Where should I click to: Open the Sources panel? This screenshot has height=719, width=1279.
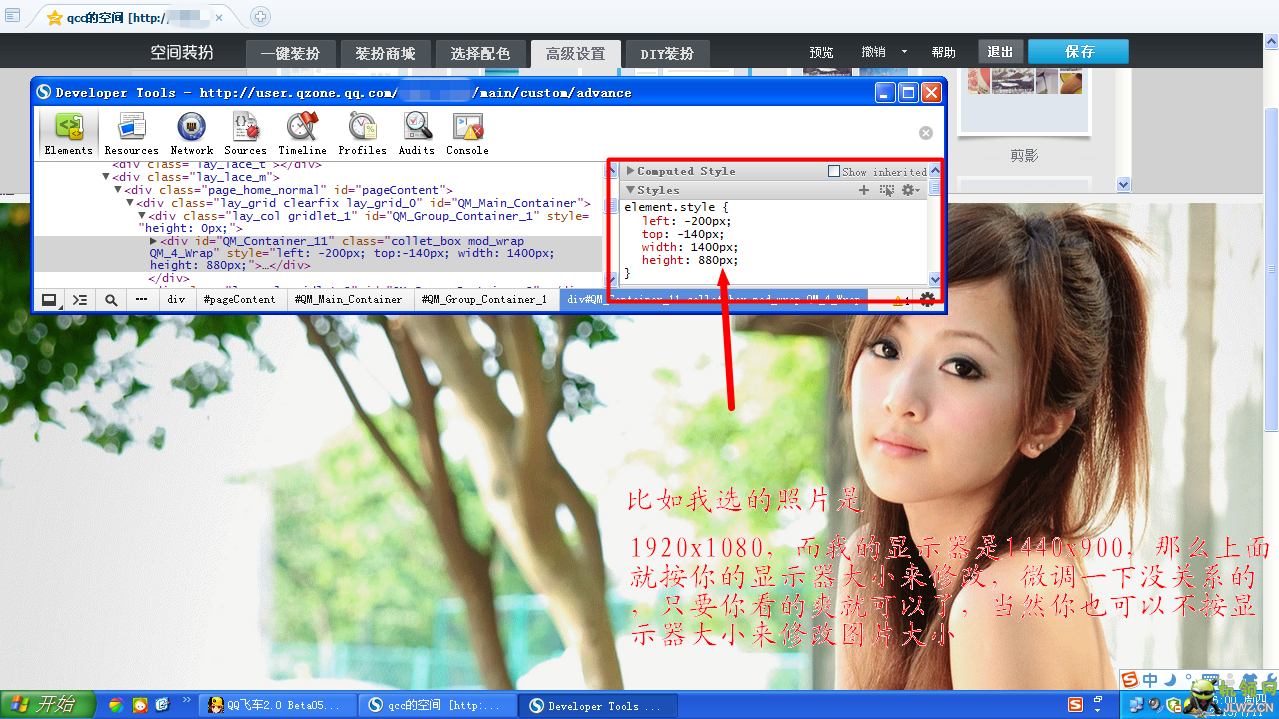245,134
